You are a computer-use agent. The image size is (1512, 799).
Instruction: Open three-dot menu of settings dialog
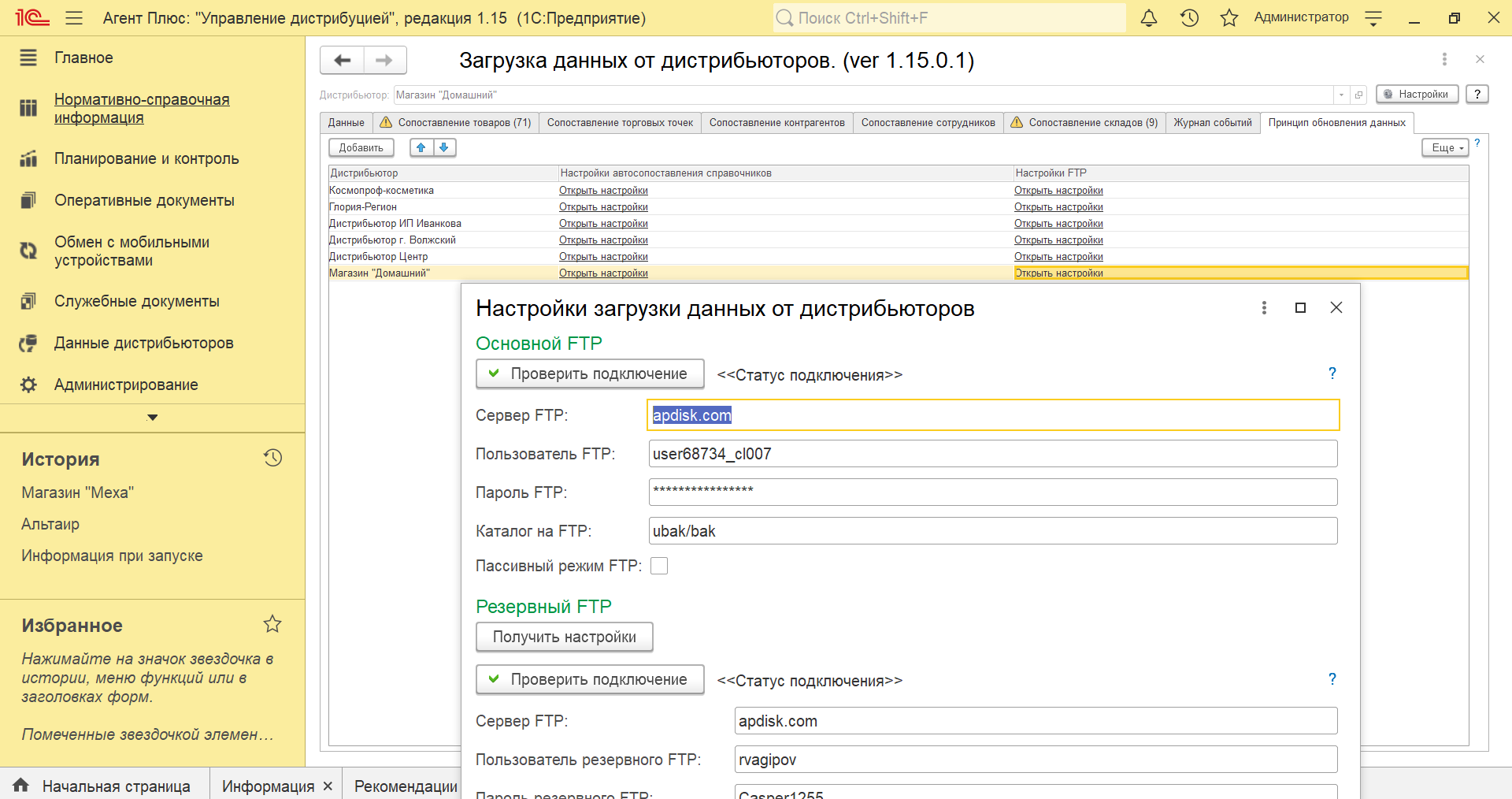coord(1264,307)
